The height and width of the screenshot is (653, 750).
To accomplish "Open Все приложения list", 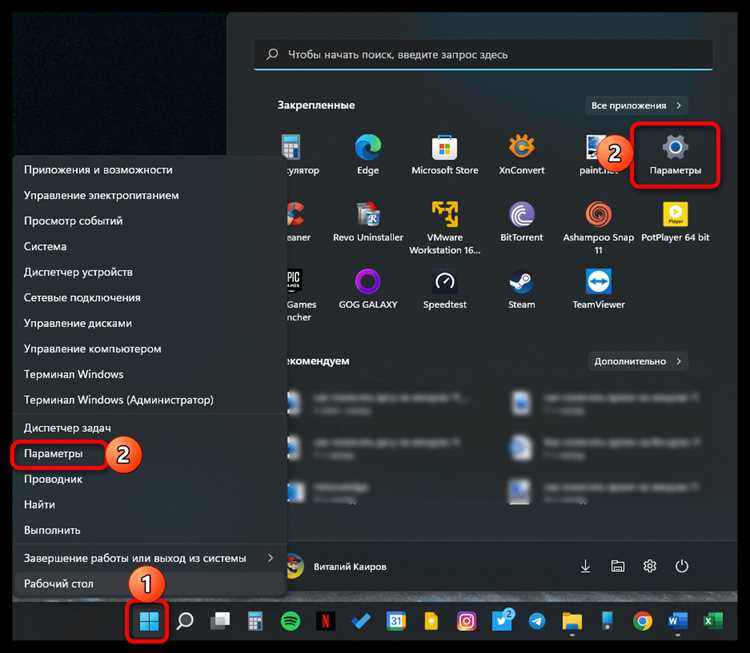I will tap(636, 105).
